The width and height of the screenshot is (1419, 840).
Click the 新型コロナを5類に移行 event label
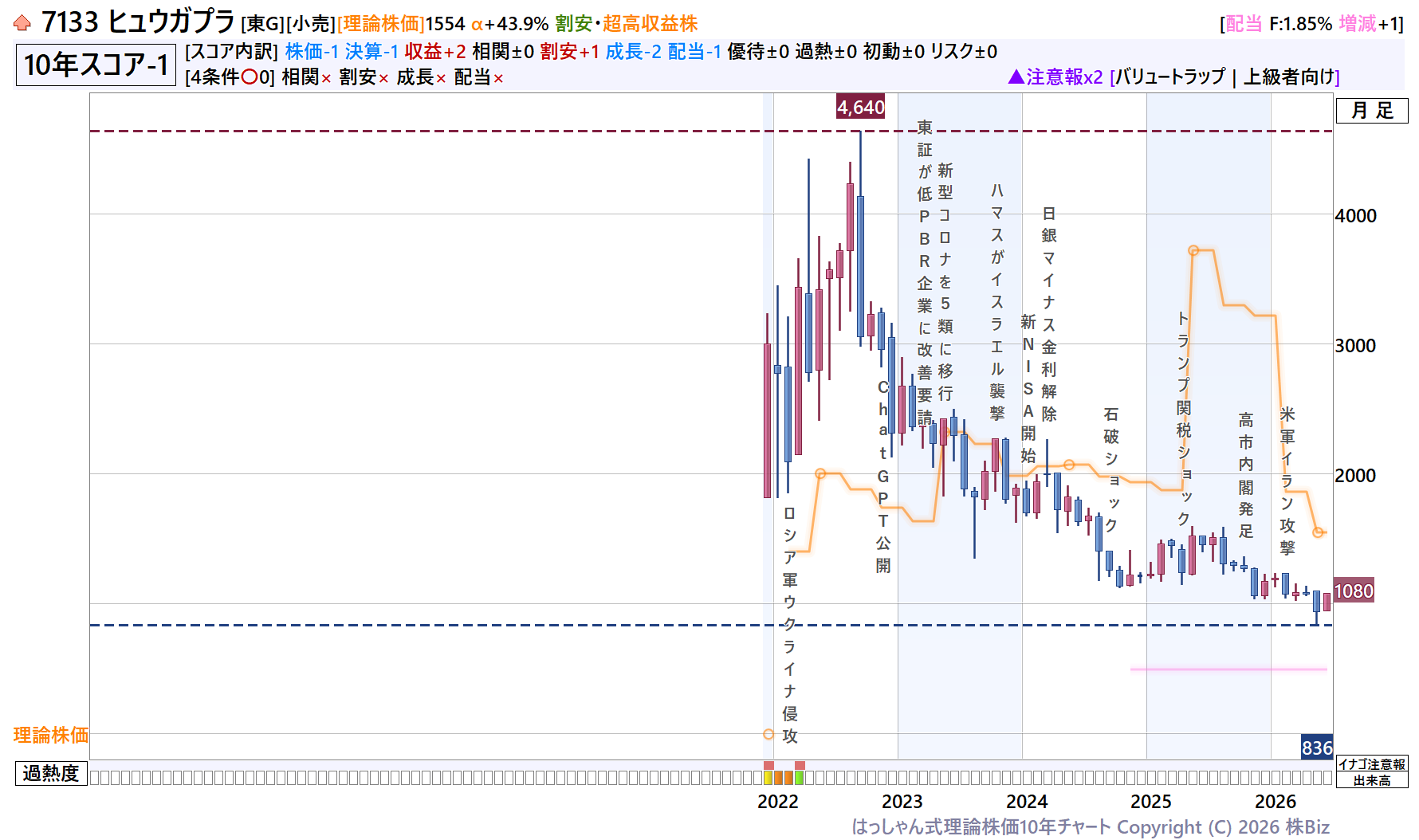945,282
